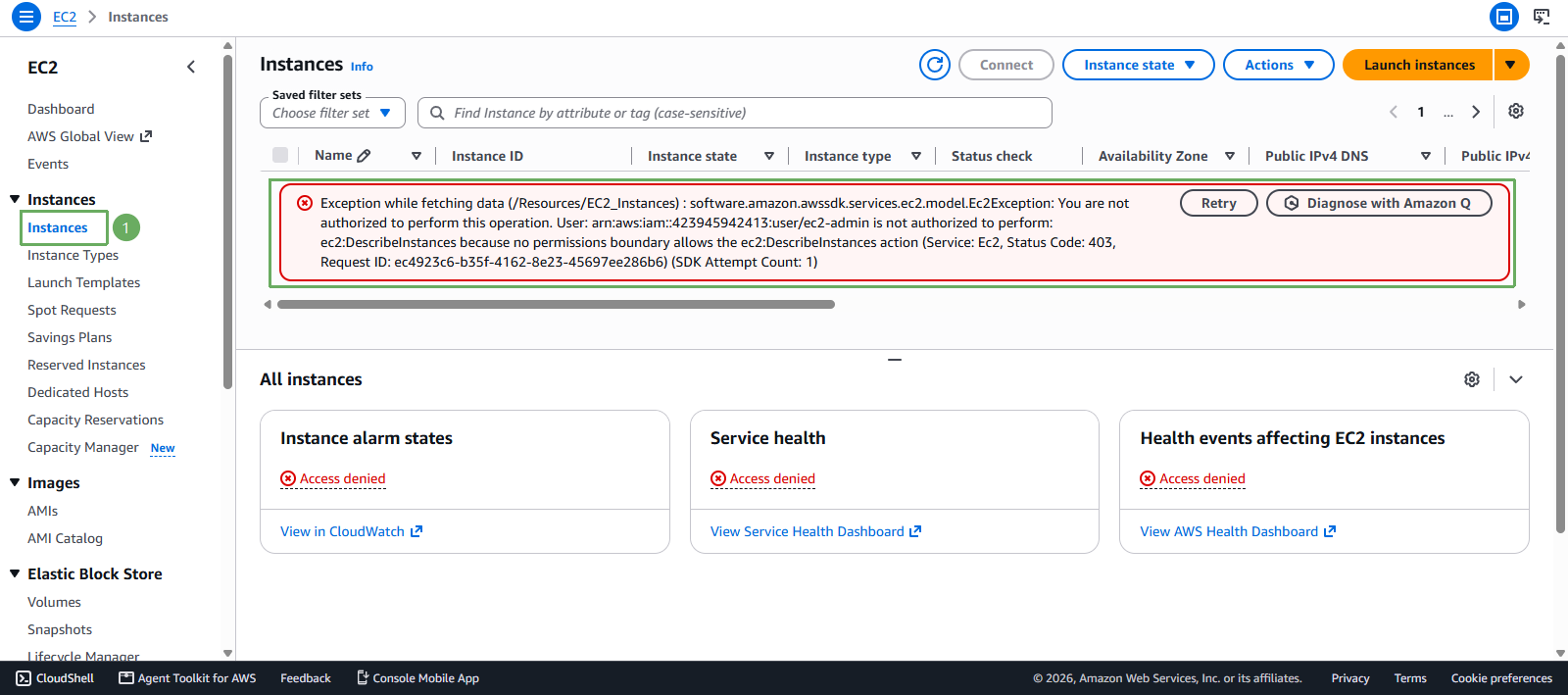The width and height of the screenshot is (1568, 695).
Task: Click the exception error icon
Action: pyautogui.click(x=305, y=203)
